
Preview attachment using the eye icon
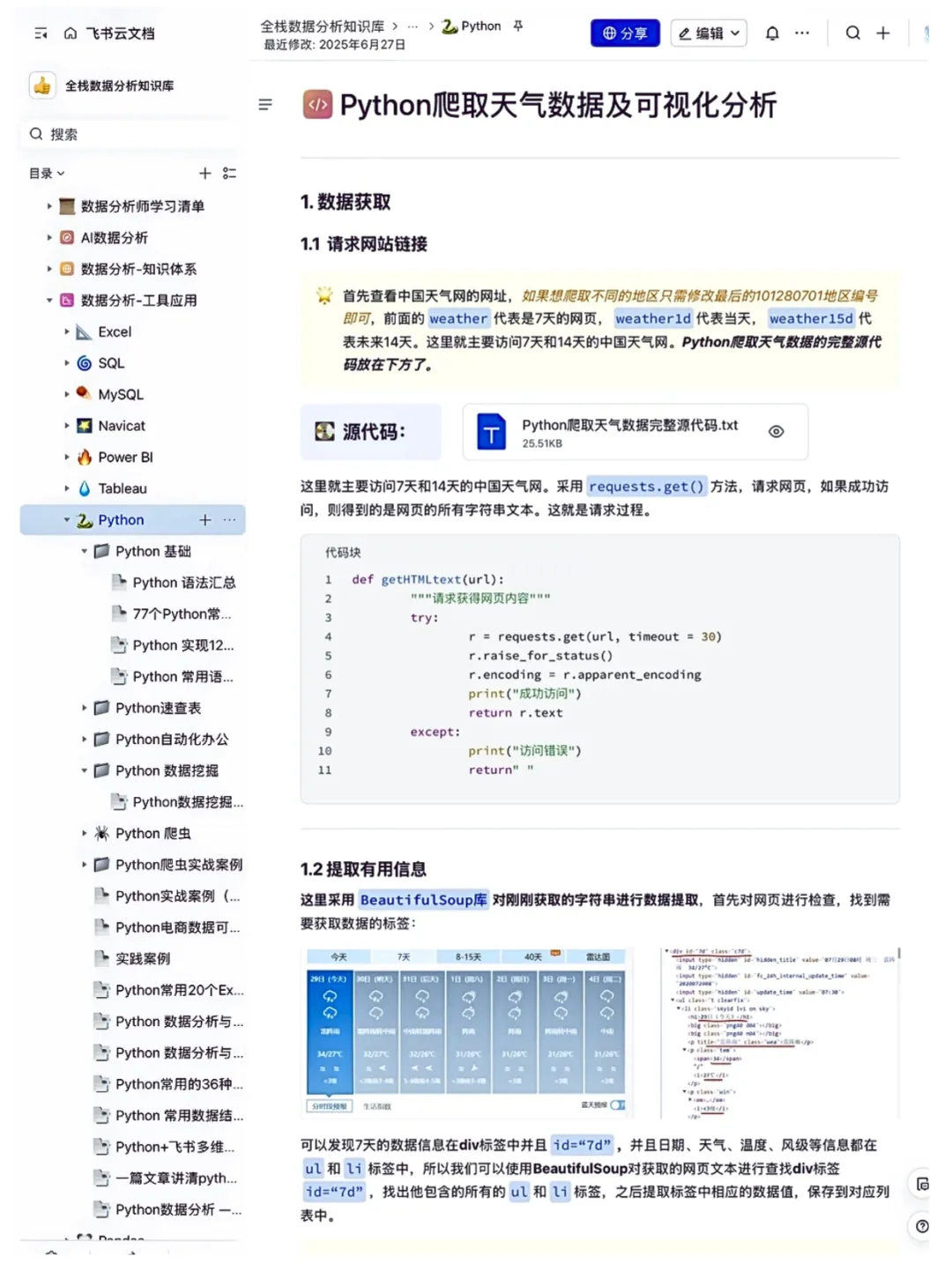pyautogui.click(x=776, y=432)
